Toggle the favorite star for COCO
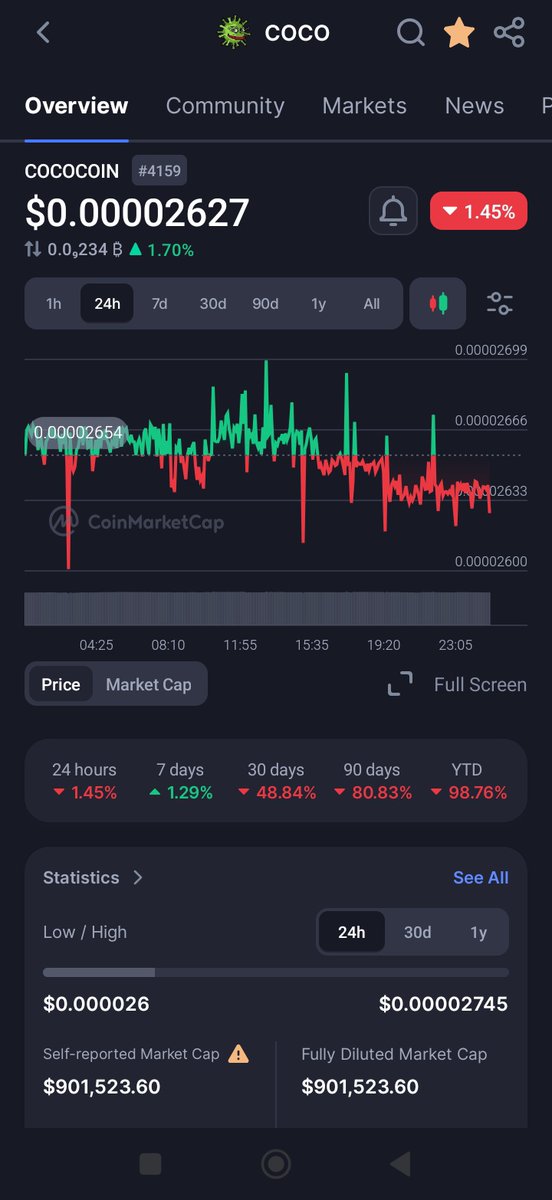The height and width of the screenshot is (1200, 552). (x=459, y=33)
